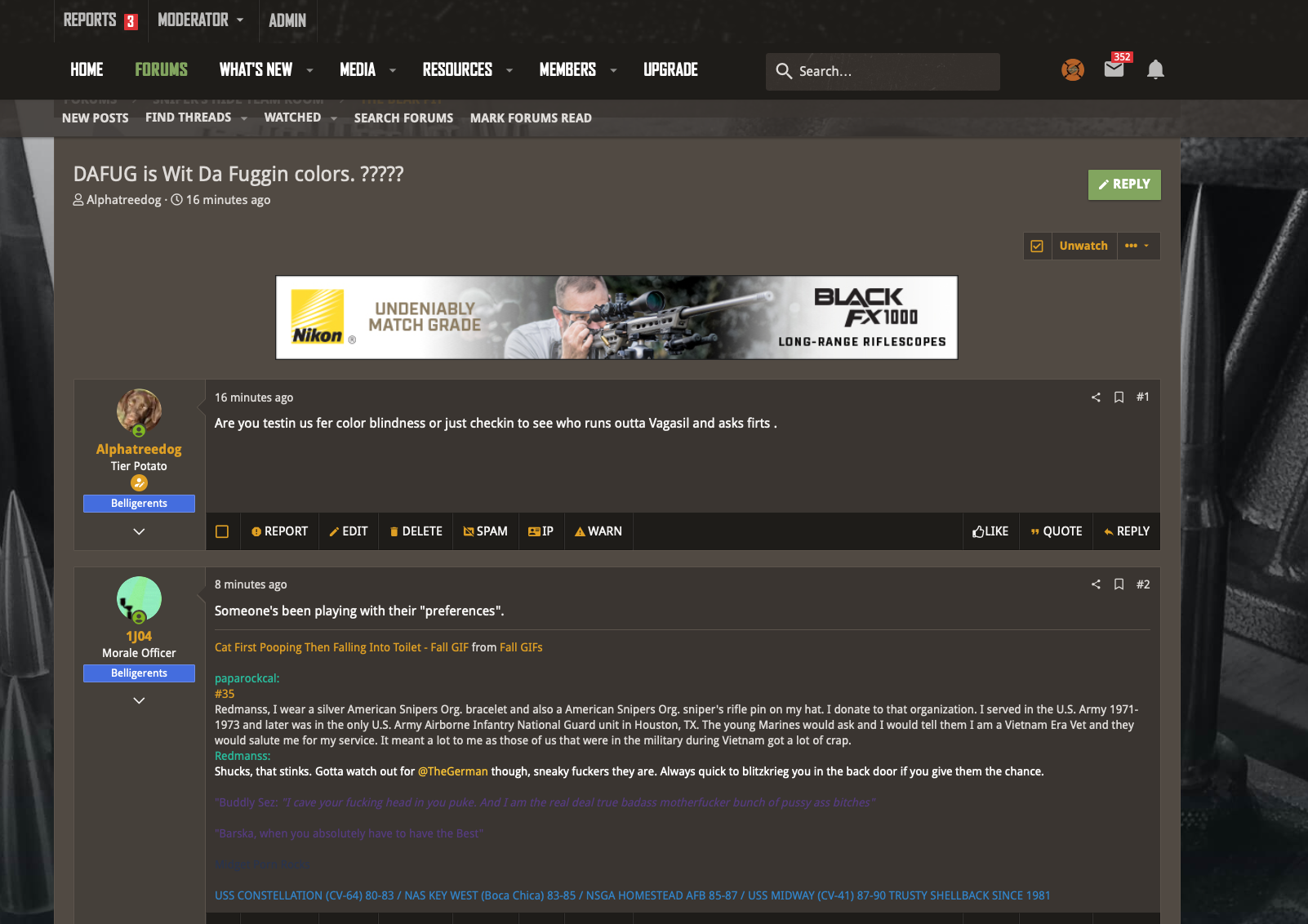
Task: Open the Admin panel link
Action: point(287,20)
